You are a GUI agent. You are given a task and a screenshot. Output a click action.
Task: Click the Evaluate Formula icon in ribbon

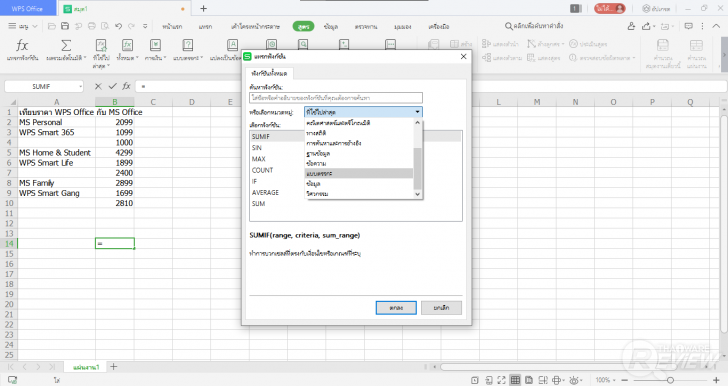pos(573,44)
